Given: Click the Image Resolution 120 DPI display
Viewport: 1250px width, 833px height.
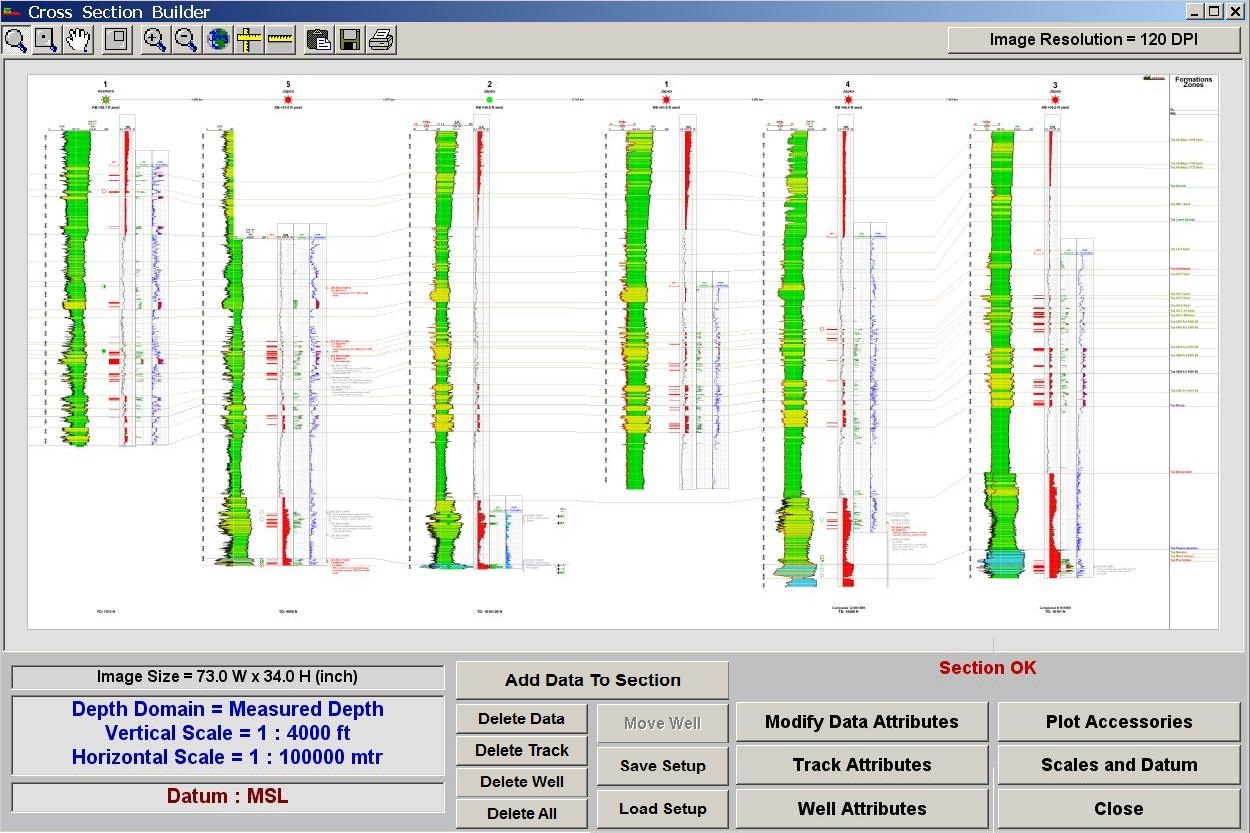Looking at the screenshot, I should pyautogui.click(x=1095, y=39).
